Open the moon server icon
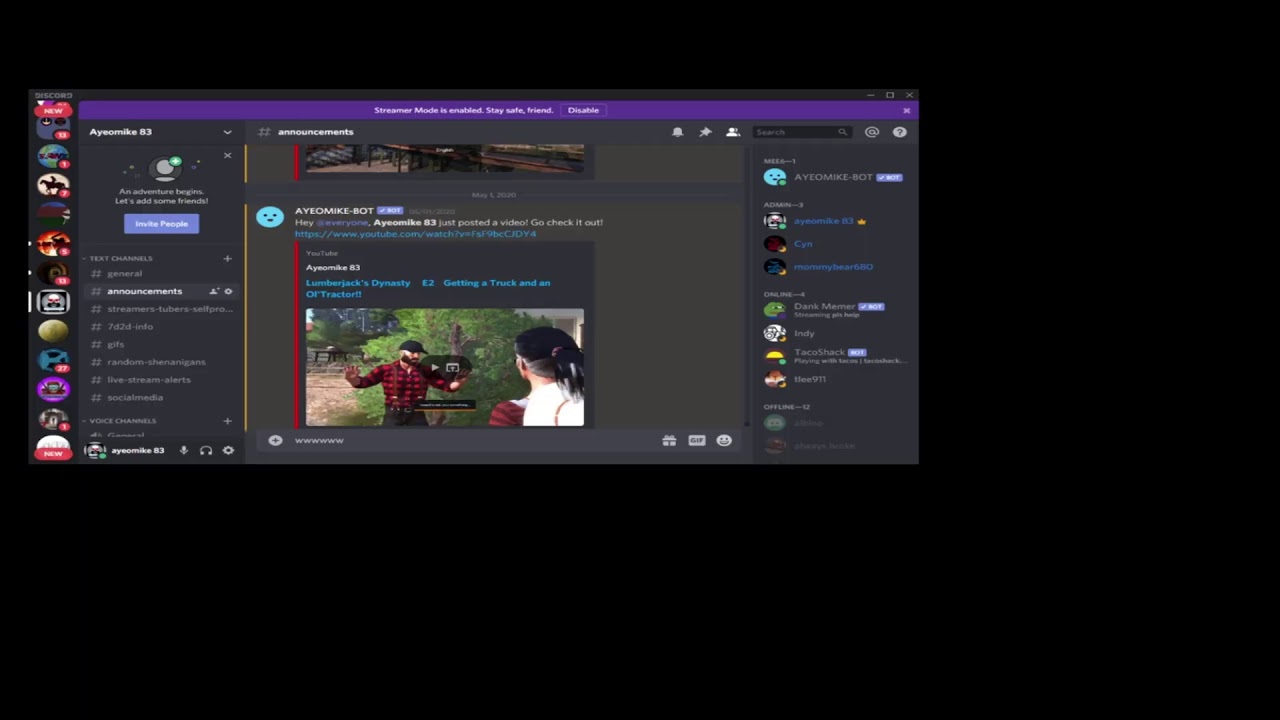 tap(53, 331)
